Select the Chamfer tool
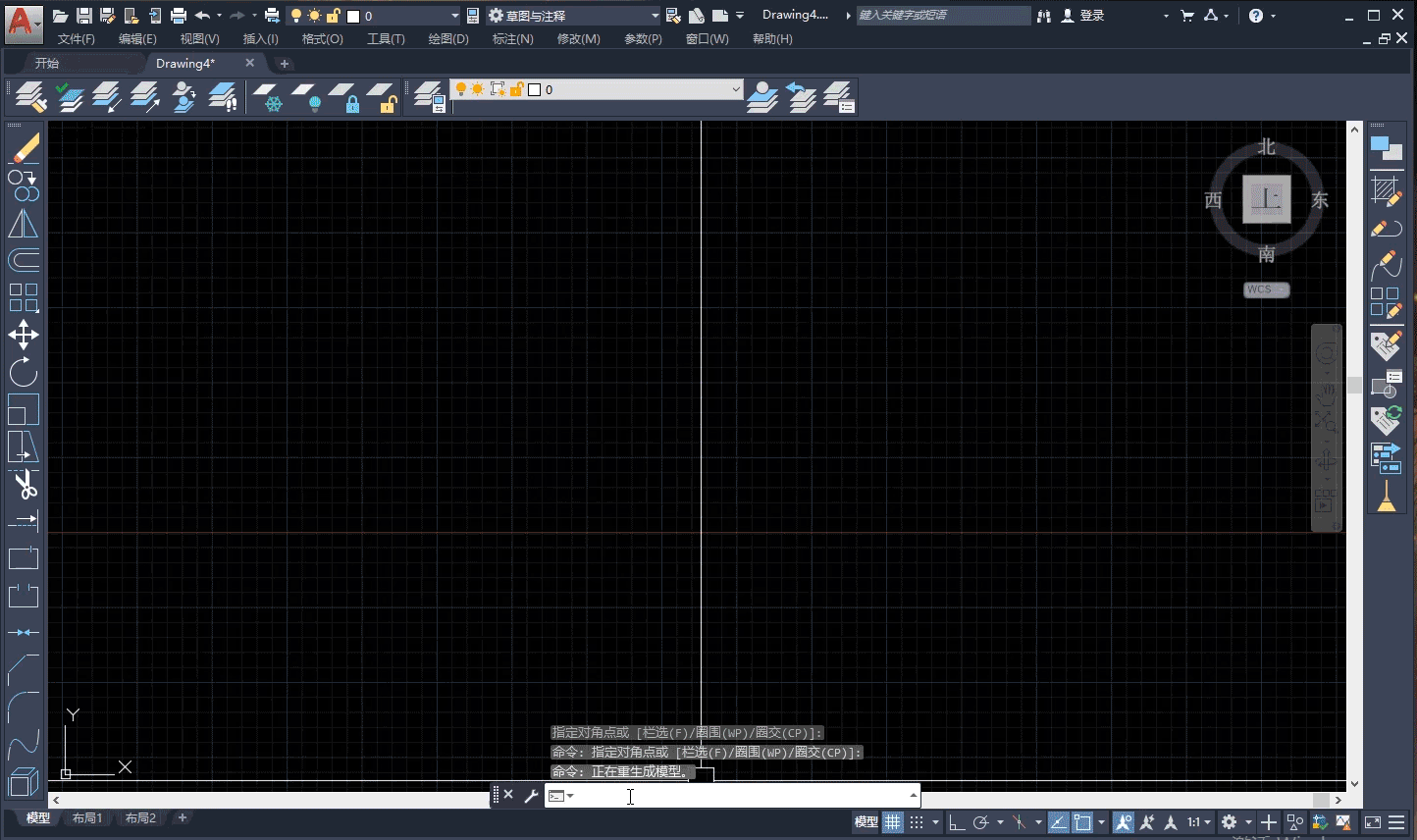This screenshot has height=840, width=1417. [24, 670]
